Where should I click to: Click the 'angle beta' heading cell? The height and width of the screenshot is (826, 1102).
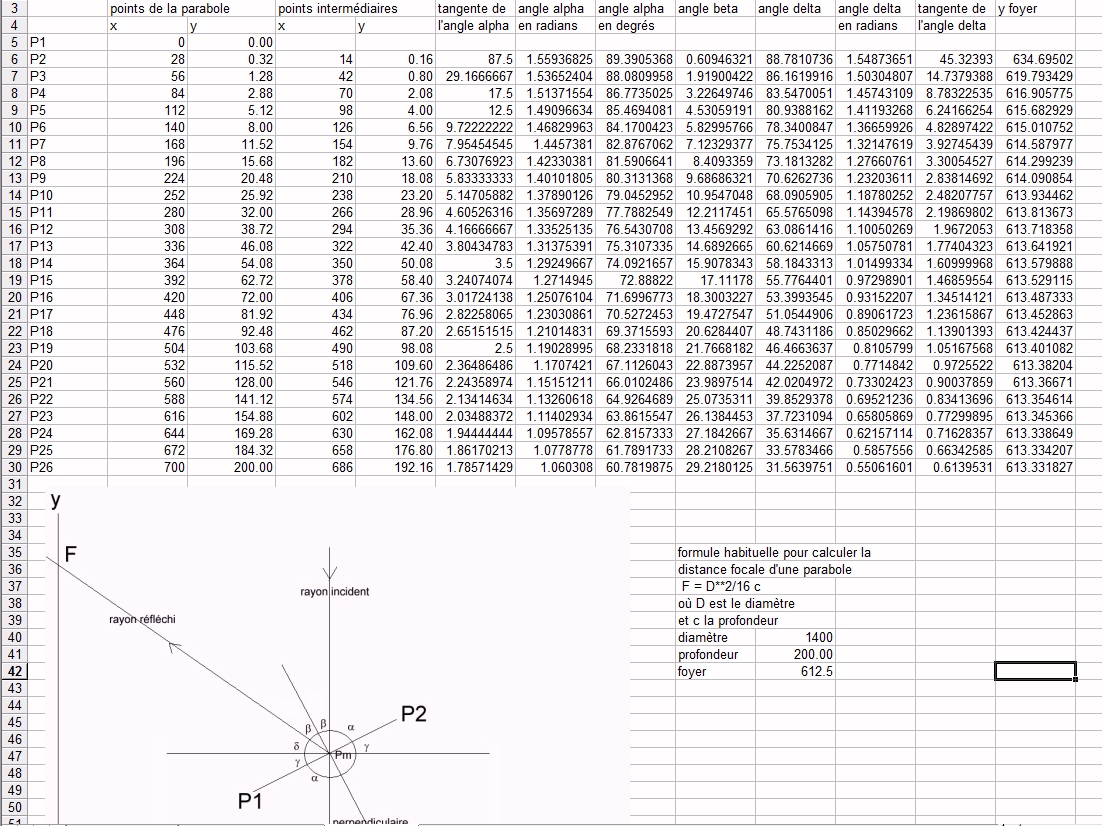pyautogui.click(x=715, y=8)
